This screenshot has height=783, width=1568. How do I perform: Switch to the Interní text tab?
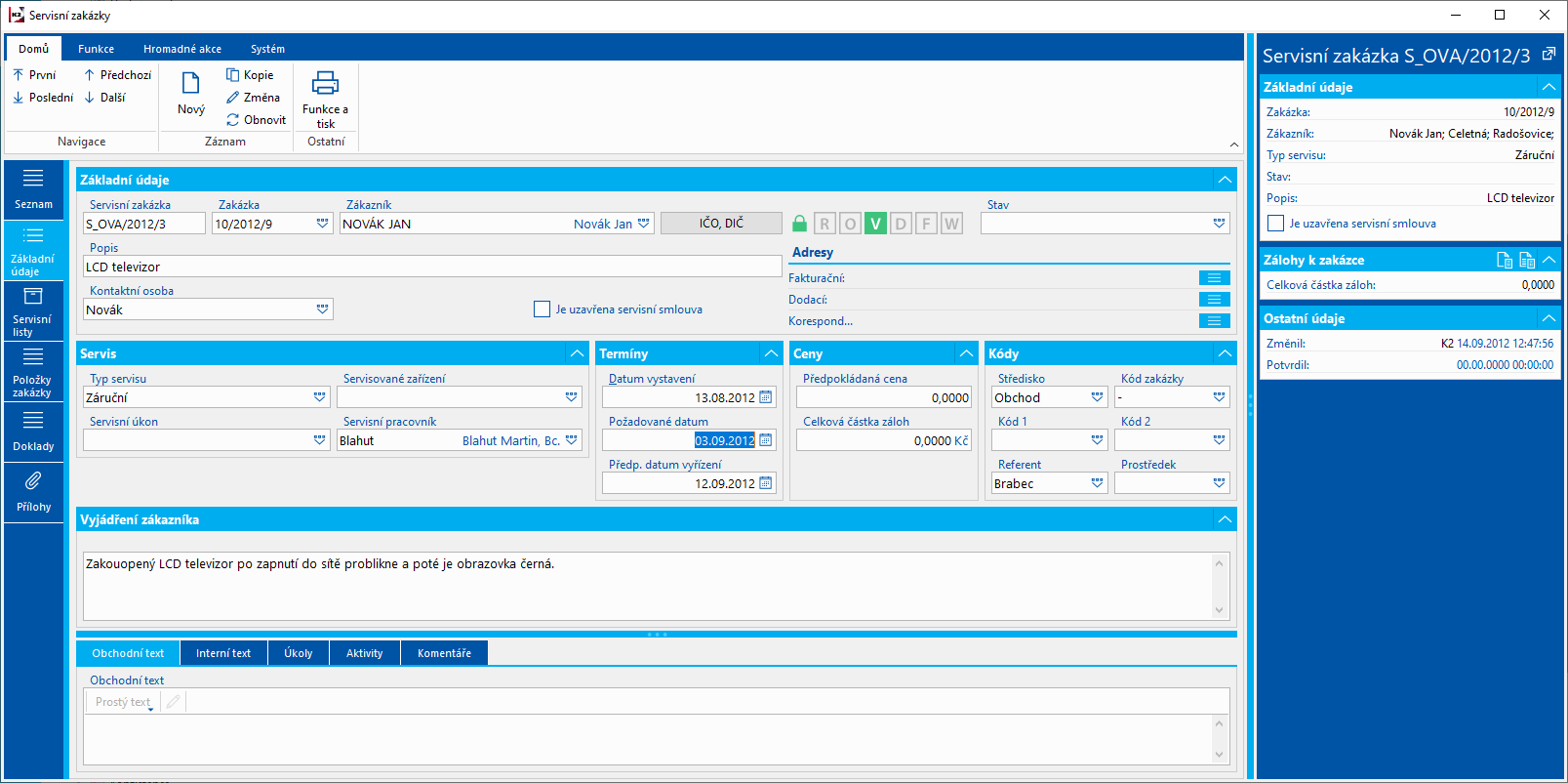[223, 653]
